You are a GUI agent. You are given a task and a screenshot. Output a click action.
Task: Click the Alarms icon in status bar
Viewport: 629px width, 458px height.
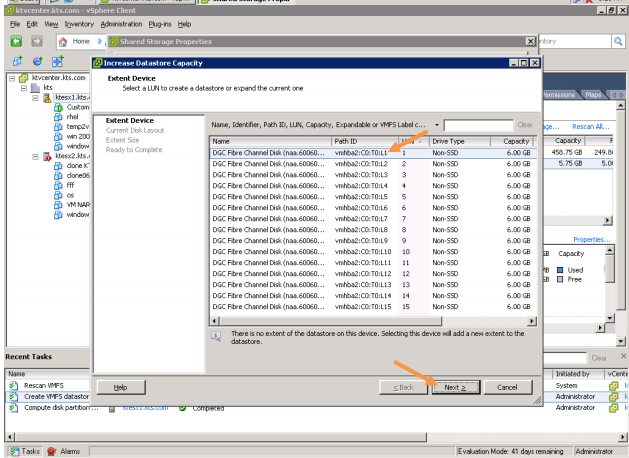pyautogui.click(x=51, y=451)
